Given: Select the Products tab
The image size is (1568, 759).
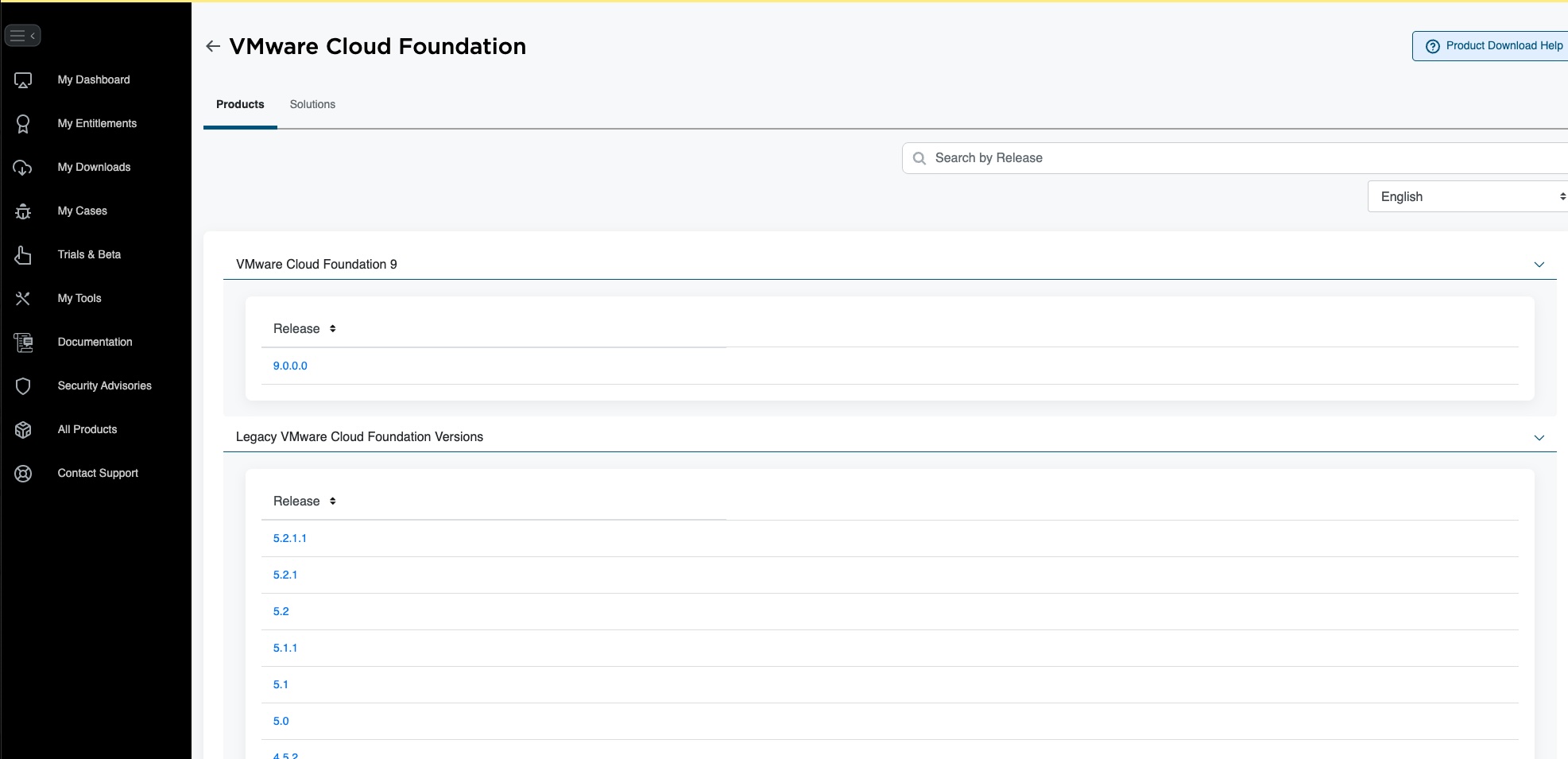Looking at the screenshot, I should pos(240,104).
